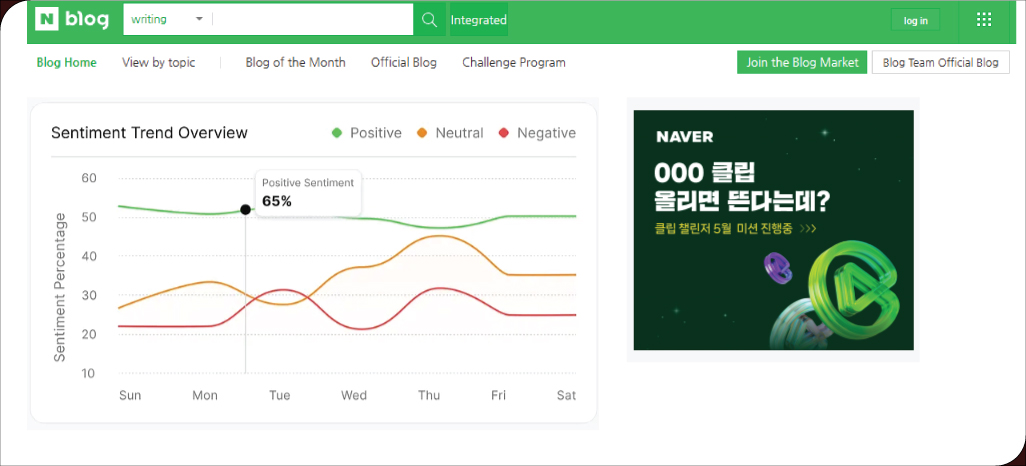Expand the View by topic menu
The width and height of the screenshot is (1026, 466).
click(158, 62)
